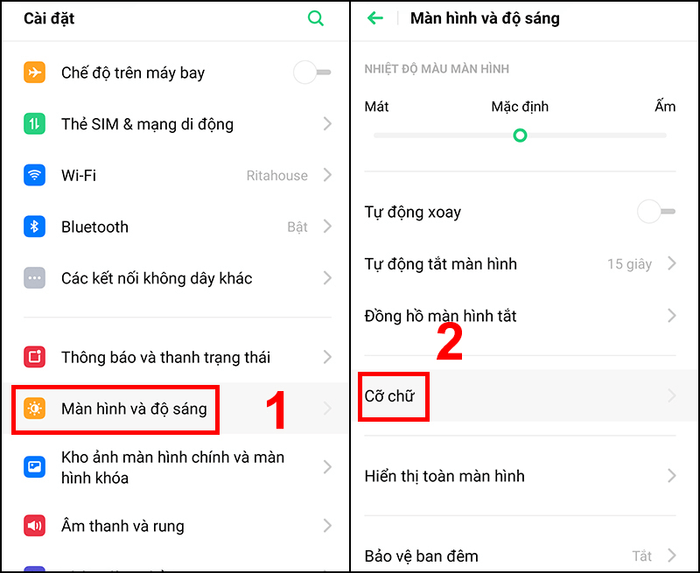700x573 pixels.
Task: Tap the blue Bluetooth icon
Action: pyautogui.click(x=34, y=227)
